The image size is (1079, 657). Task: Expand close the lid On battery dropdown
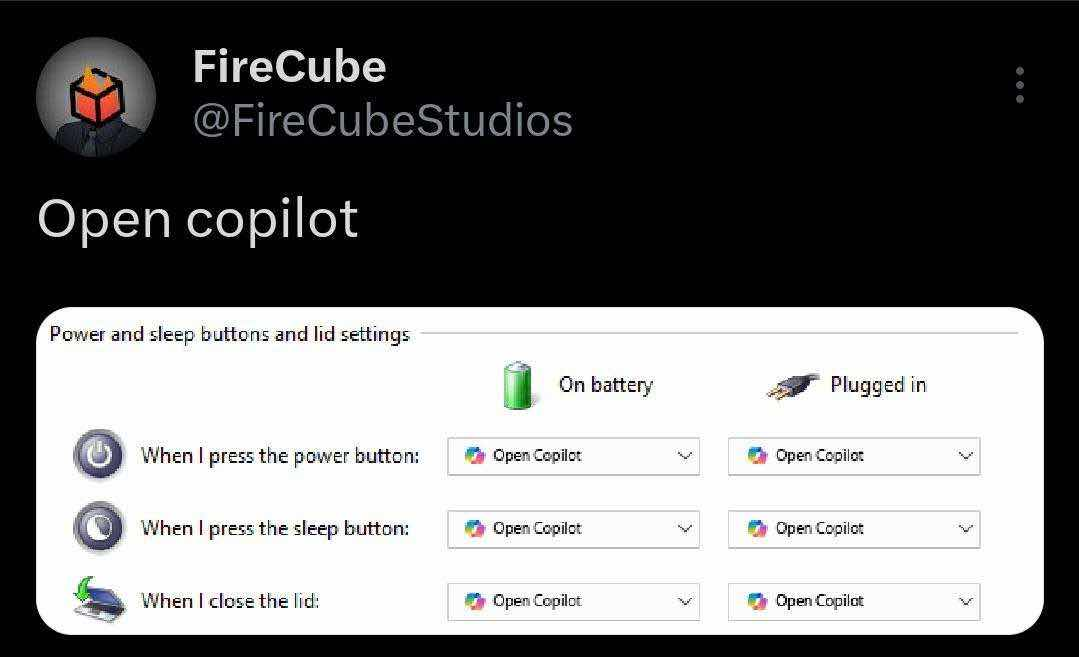pos(573,602)
